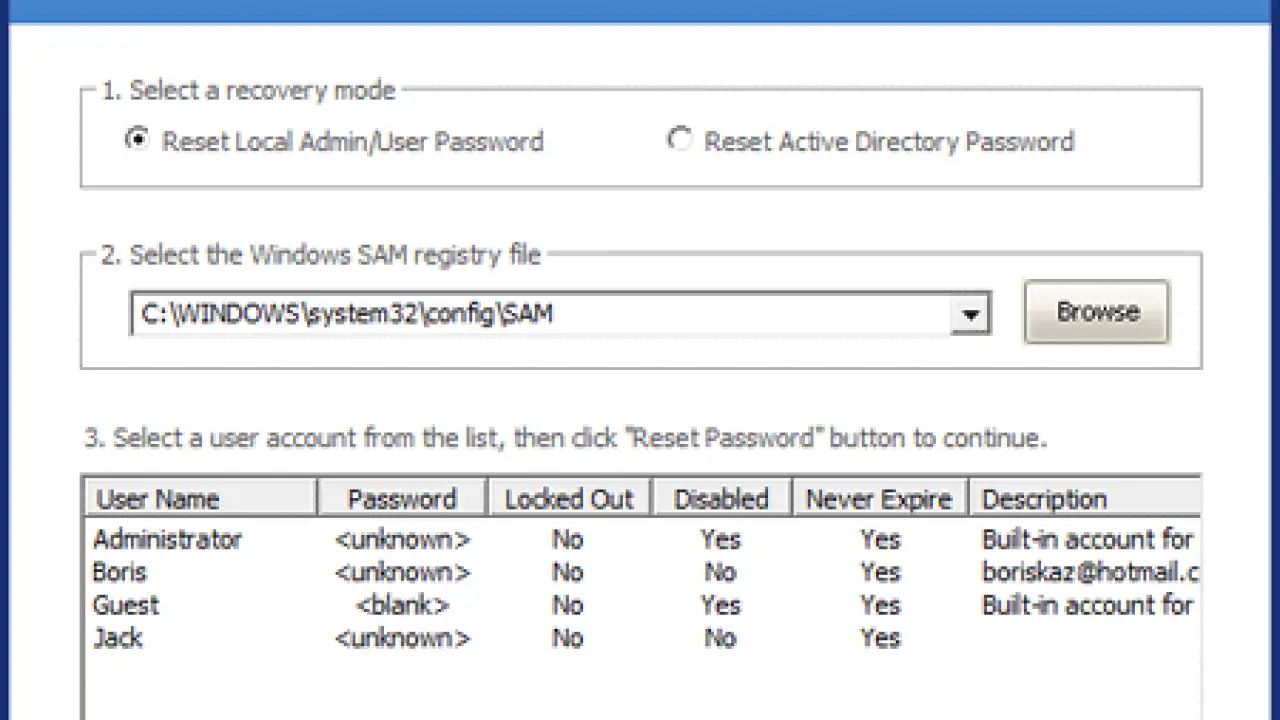Click Never Expire Yes cell for Jack
Screen dimensions: 1280x720
(x=880, y=639)
